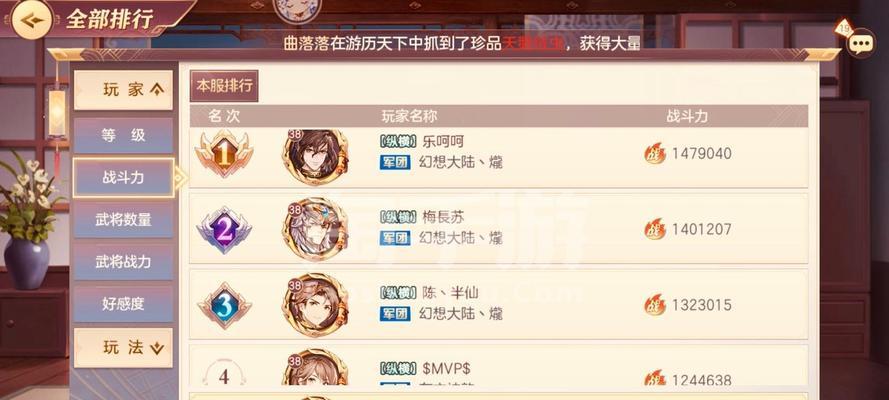Viewport: 889px width, 400px height.
Task: Click the flame power icon beside 1479040
Action: 655,153
